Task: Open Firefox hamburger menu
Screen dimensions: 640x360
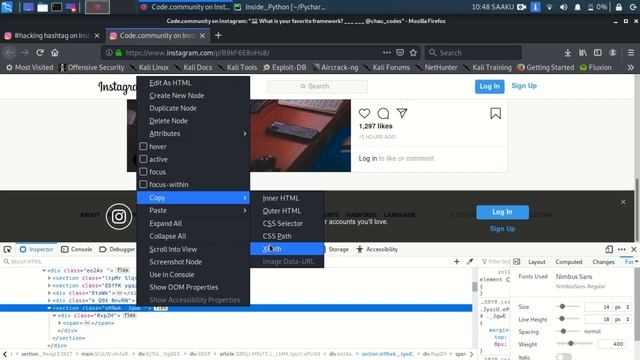Action: point(631,53)
